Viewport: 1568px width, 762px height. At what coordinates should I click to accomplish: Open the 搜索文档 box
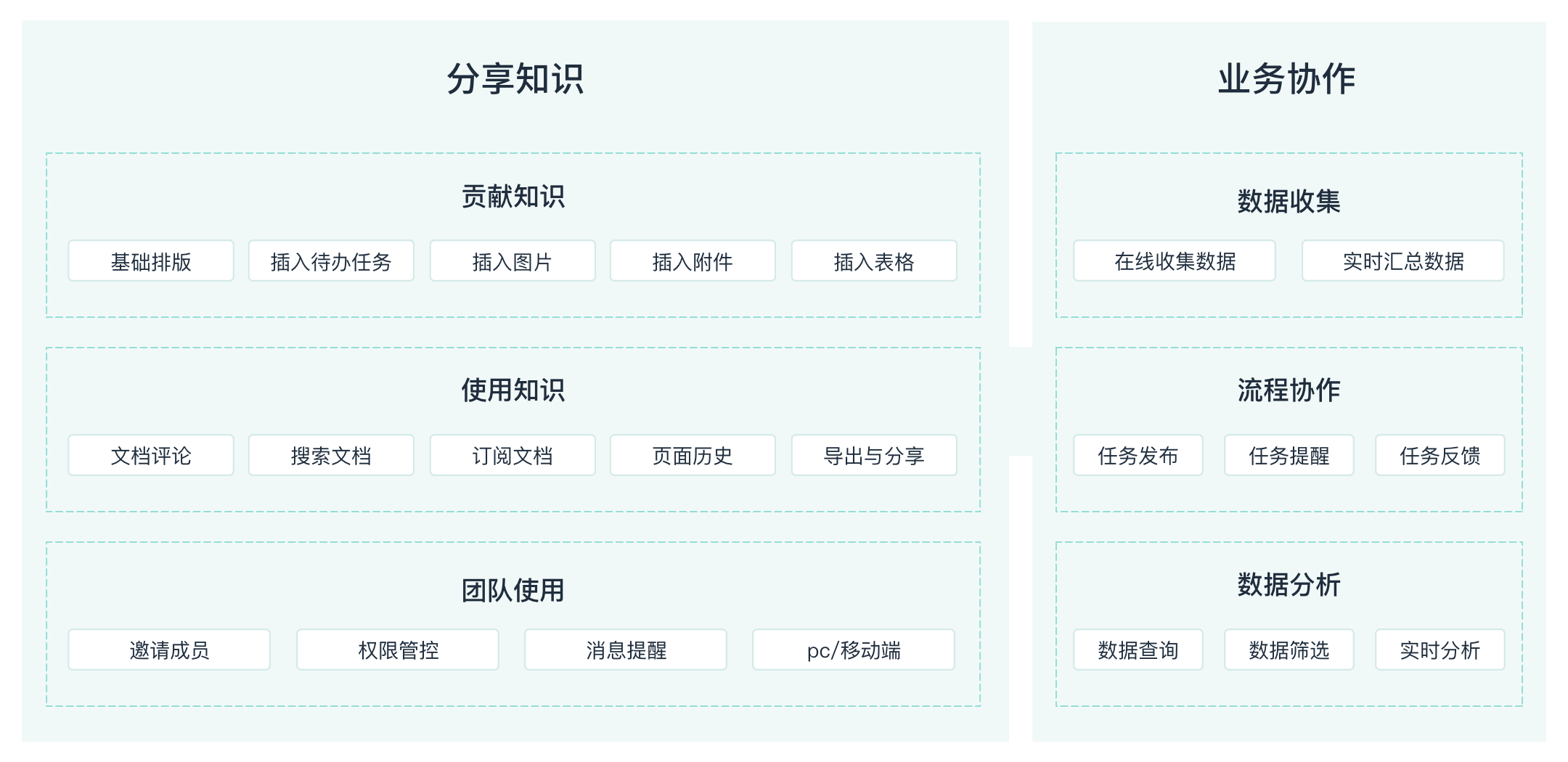click(331, 456)
